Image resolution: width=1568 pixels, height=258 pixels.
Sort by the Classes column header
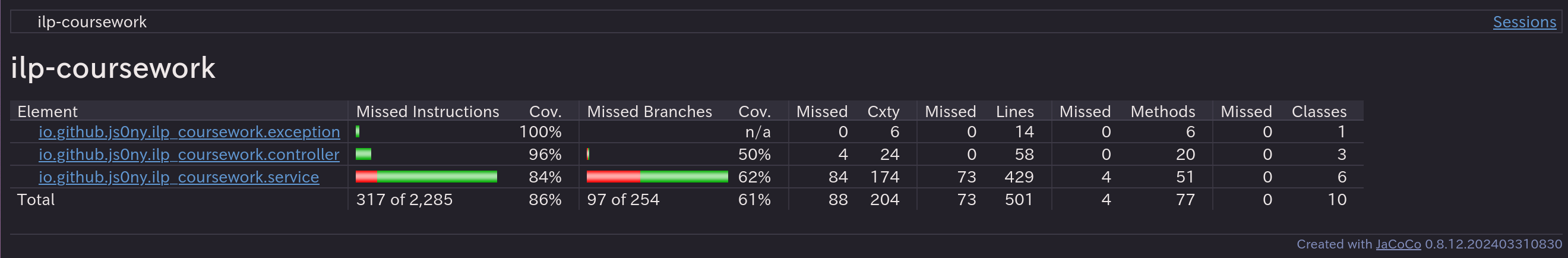click(1319, 112)
